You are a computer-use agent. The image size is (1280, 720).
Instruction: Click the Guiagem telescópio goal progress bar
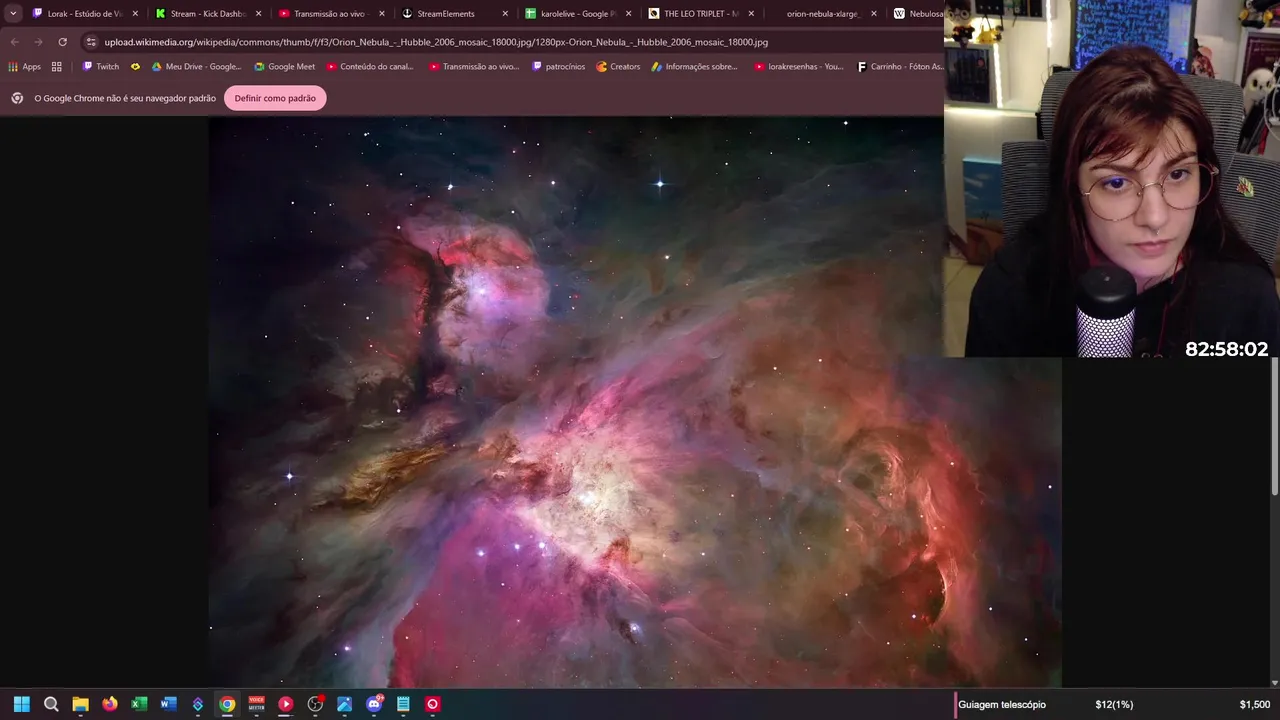pyautogui.click(x=1117, y=704)
